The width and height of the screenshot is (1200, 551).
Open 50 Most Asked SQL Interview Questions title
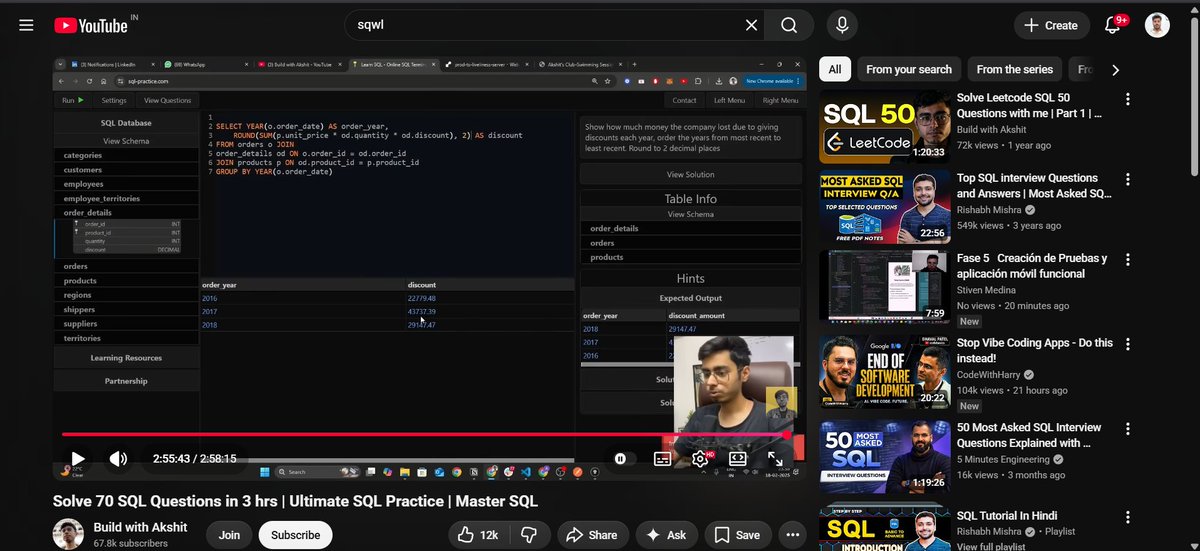coord(1029,435)
